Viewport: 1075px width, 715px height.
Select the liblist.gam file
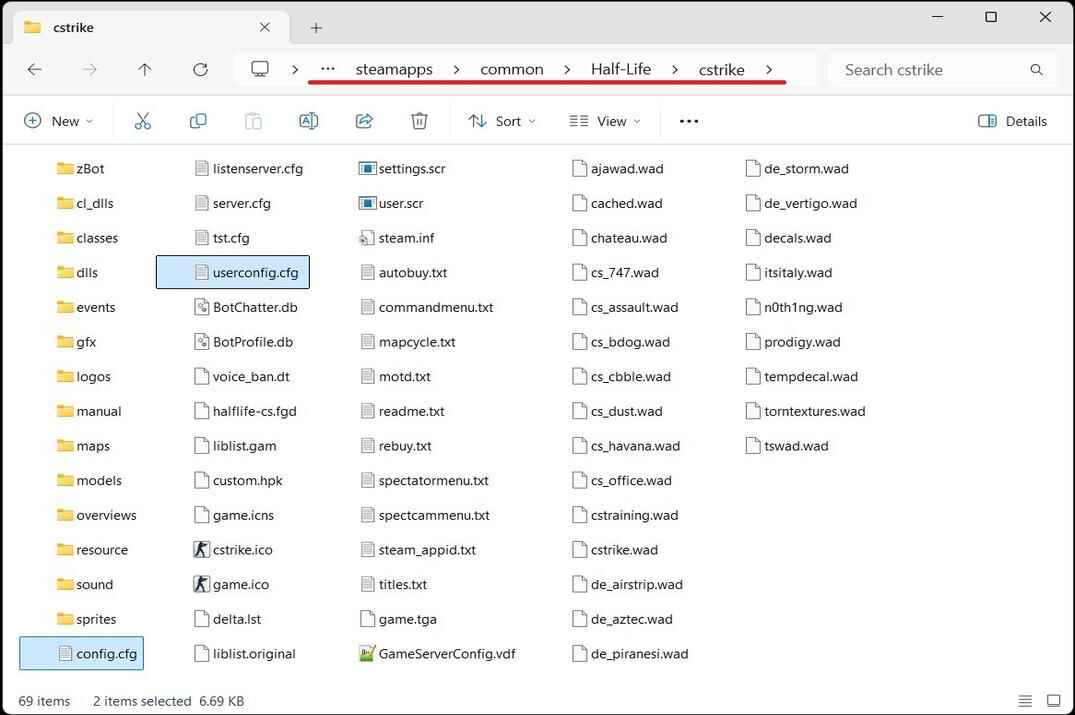(236, 446)
